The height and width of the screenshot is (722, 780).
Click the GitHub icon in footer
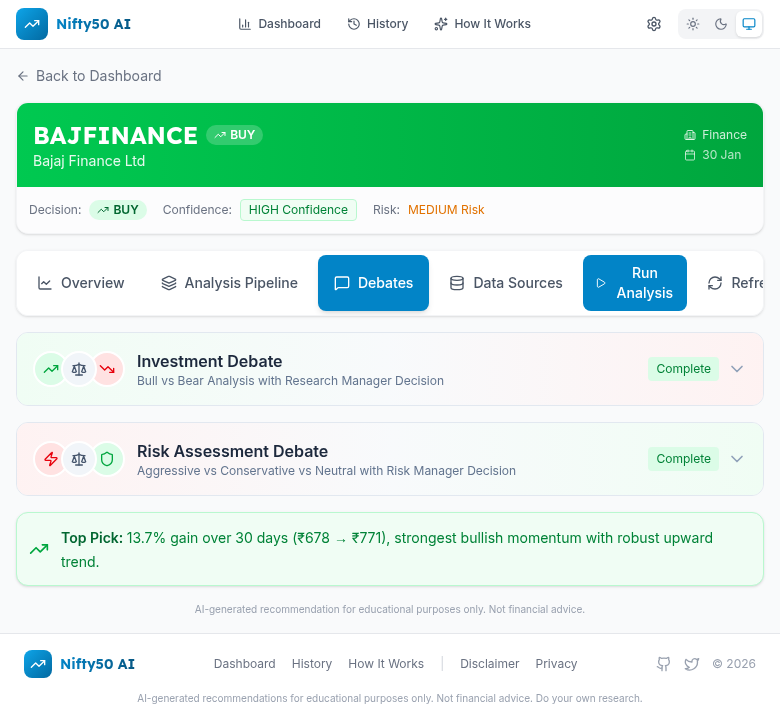663,664
